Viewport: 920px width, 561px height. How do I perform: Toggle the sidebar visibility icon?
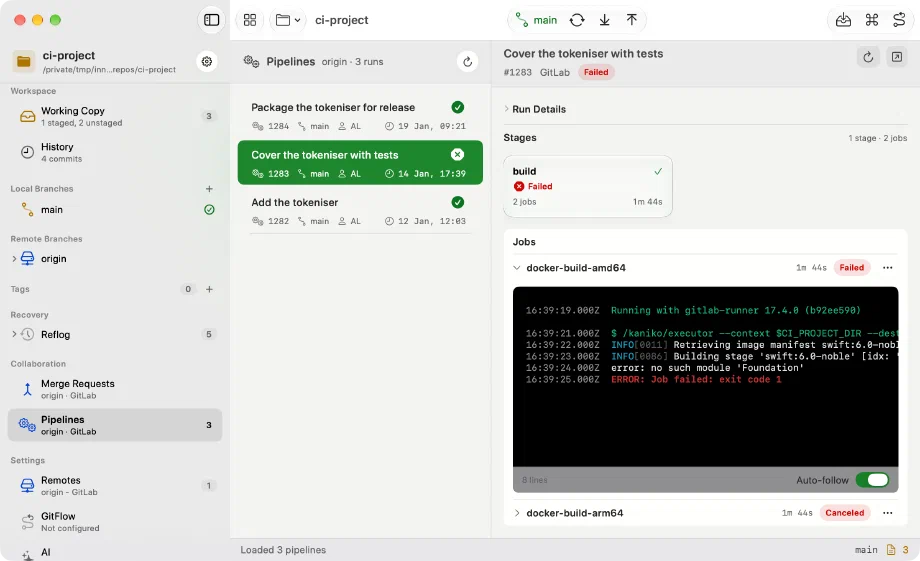(211, 20)
